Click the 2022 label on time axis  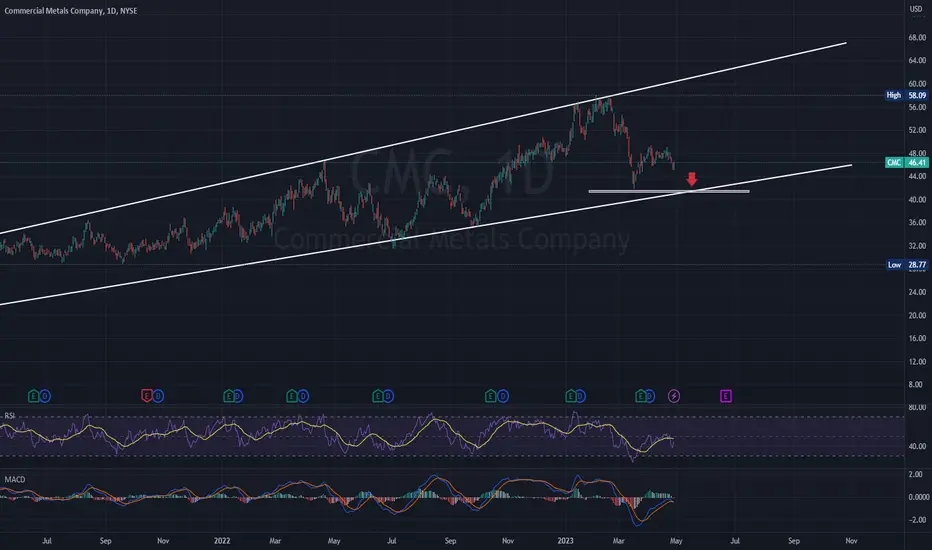222,540
